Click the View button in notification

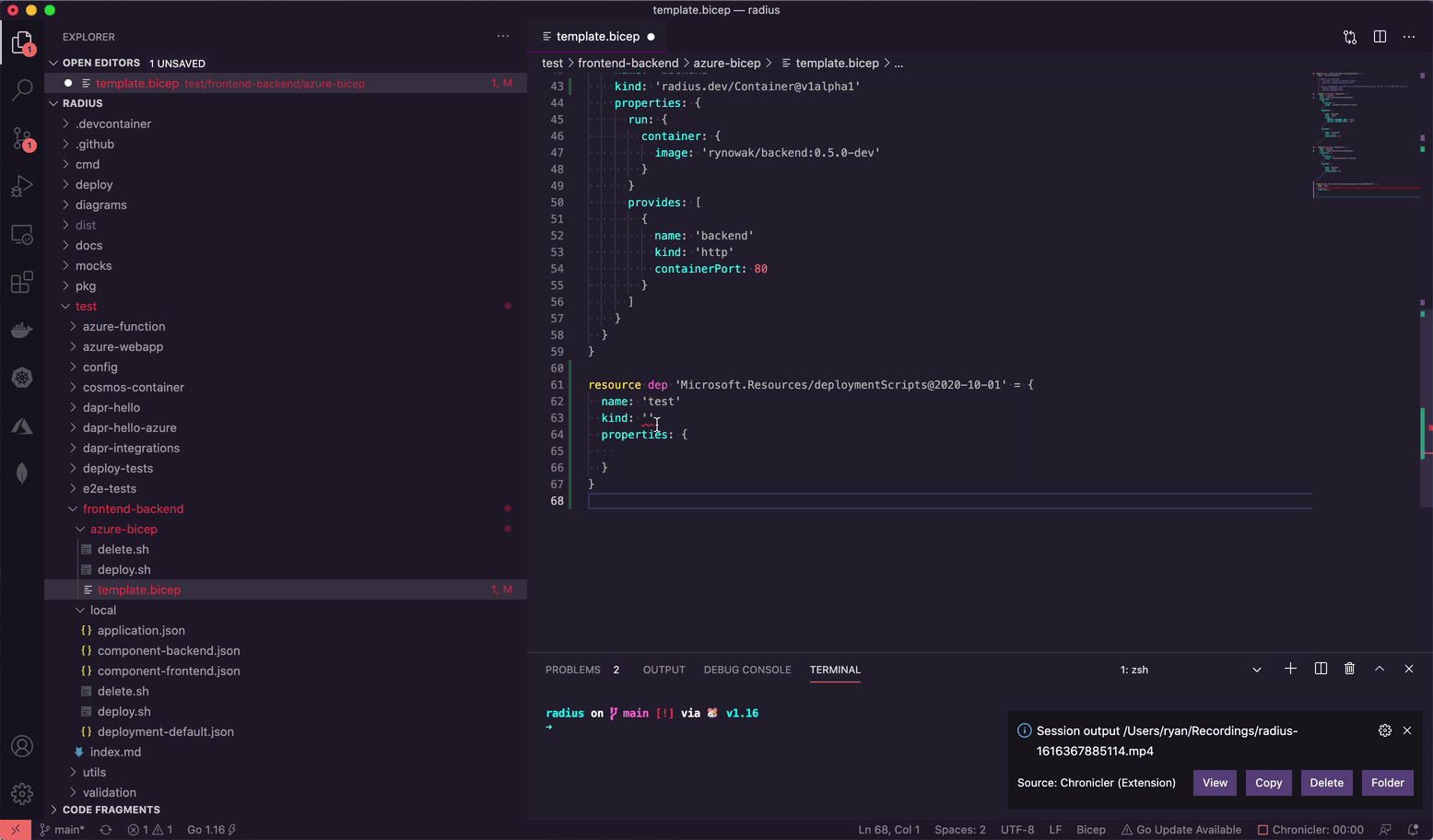(1215, 783)
